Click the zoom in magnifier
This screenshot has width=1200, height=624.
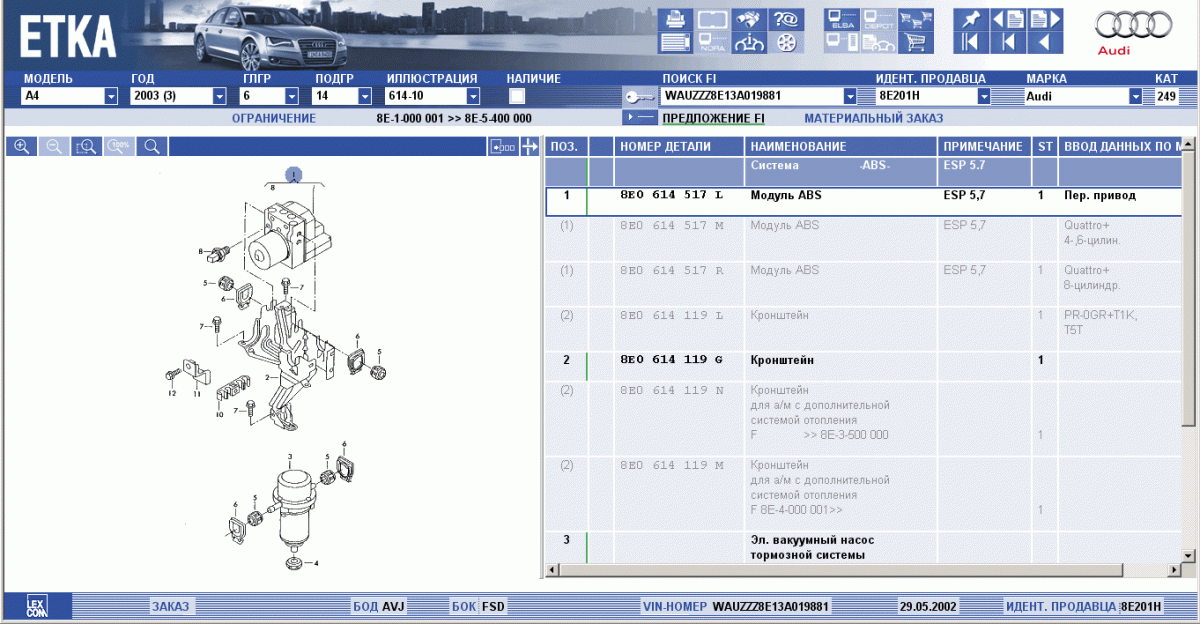tap(21, 147)
